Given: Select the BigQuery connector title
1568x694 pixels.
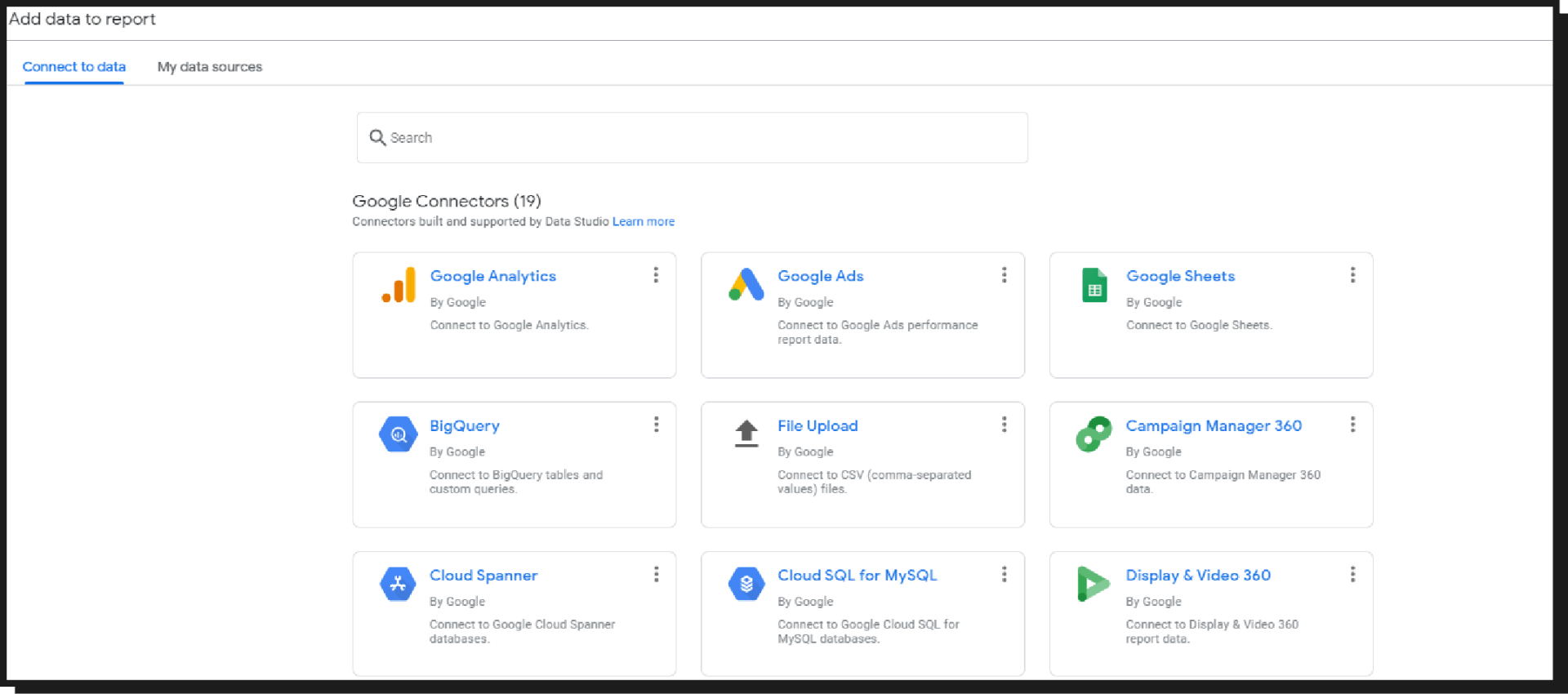Looking at the screenshot, I should 465,425.
